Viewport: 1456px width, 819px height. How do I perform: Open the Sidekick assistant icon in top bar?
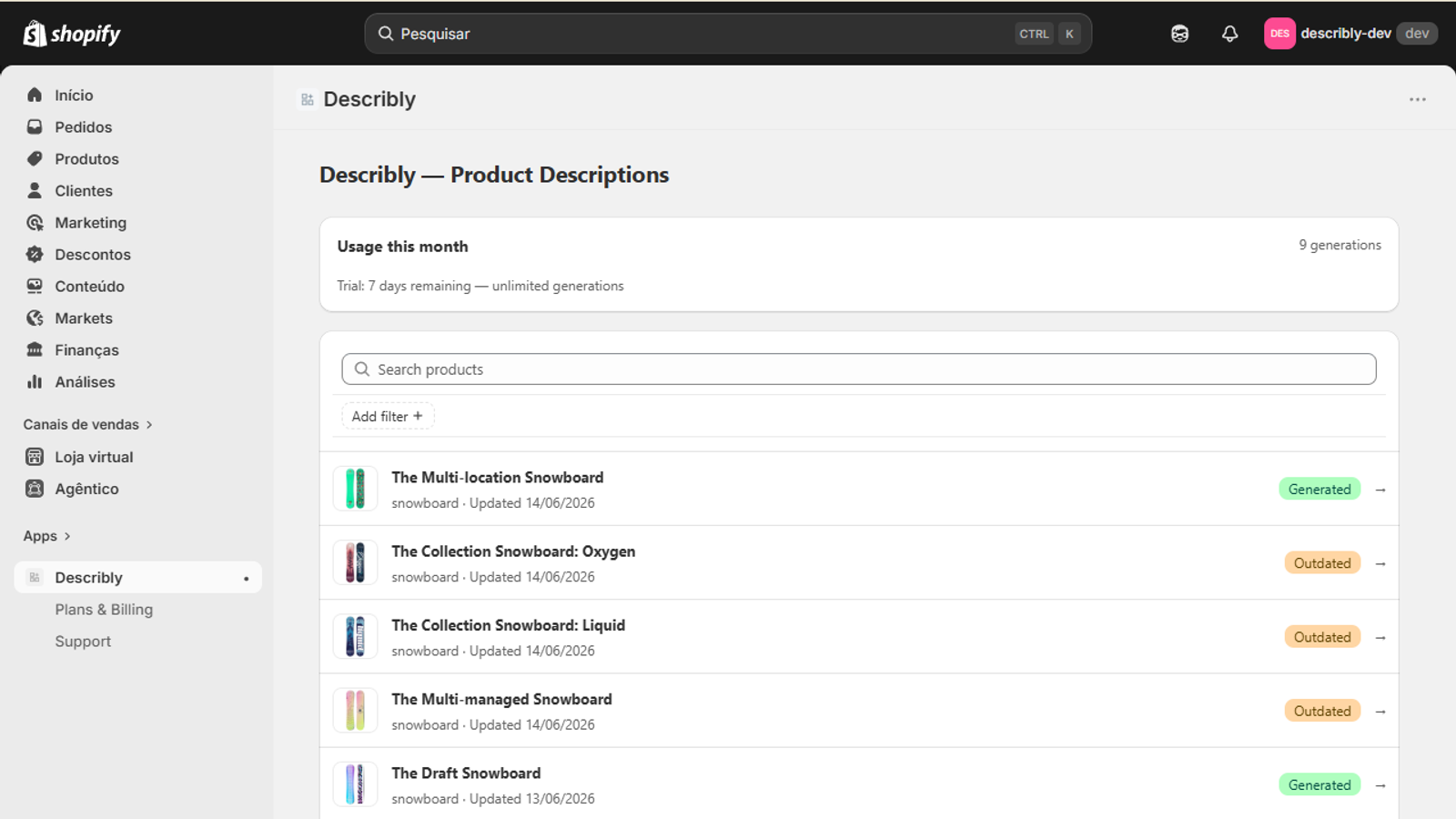(1179, 34)
